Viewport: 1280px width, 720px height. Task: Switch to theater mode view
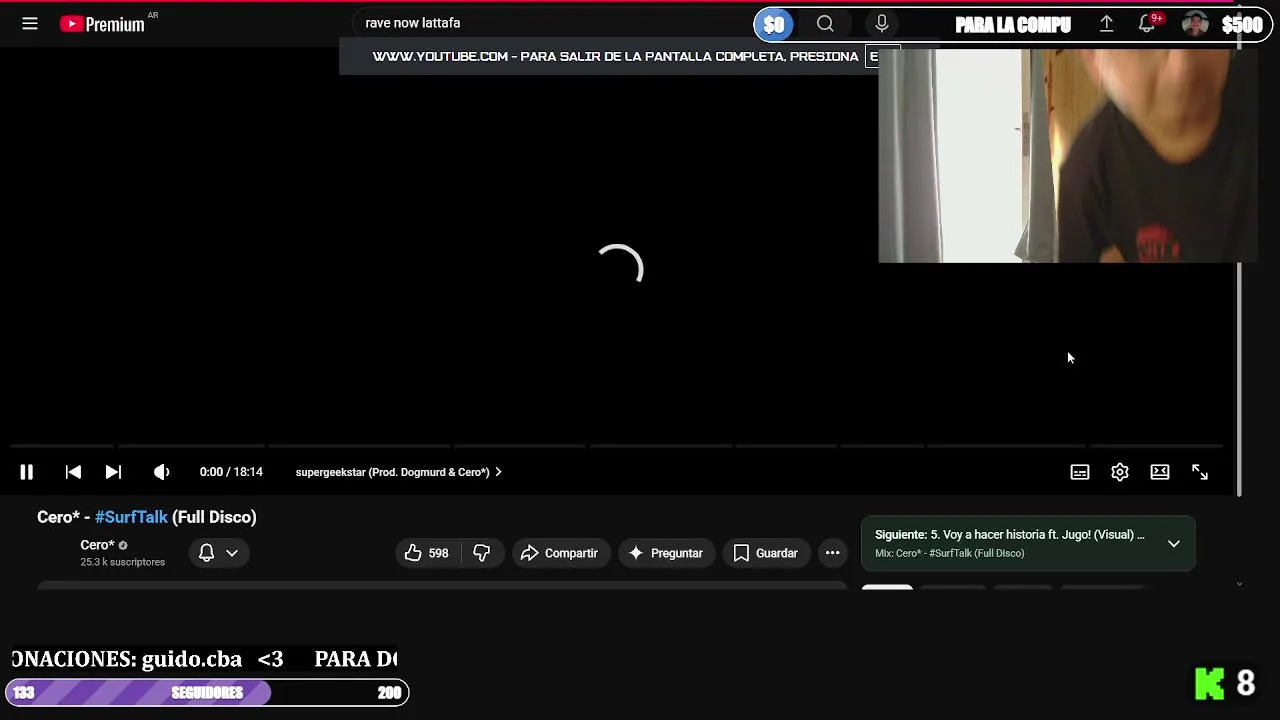[1160, 472]
